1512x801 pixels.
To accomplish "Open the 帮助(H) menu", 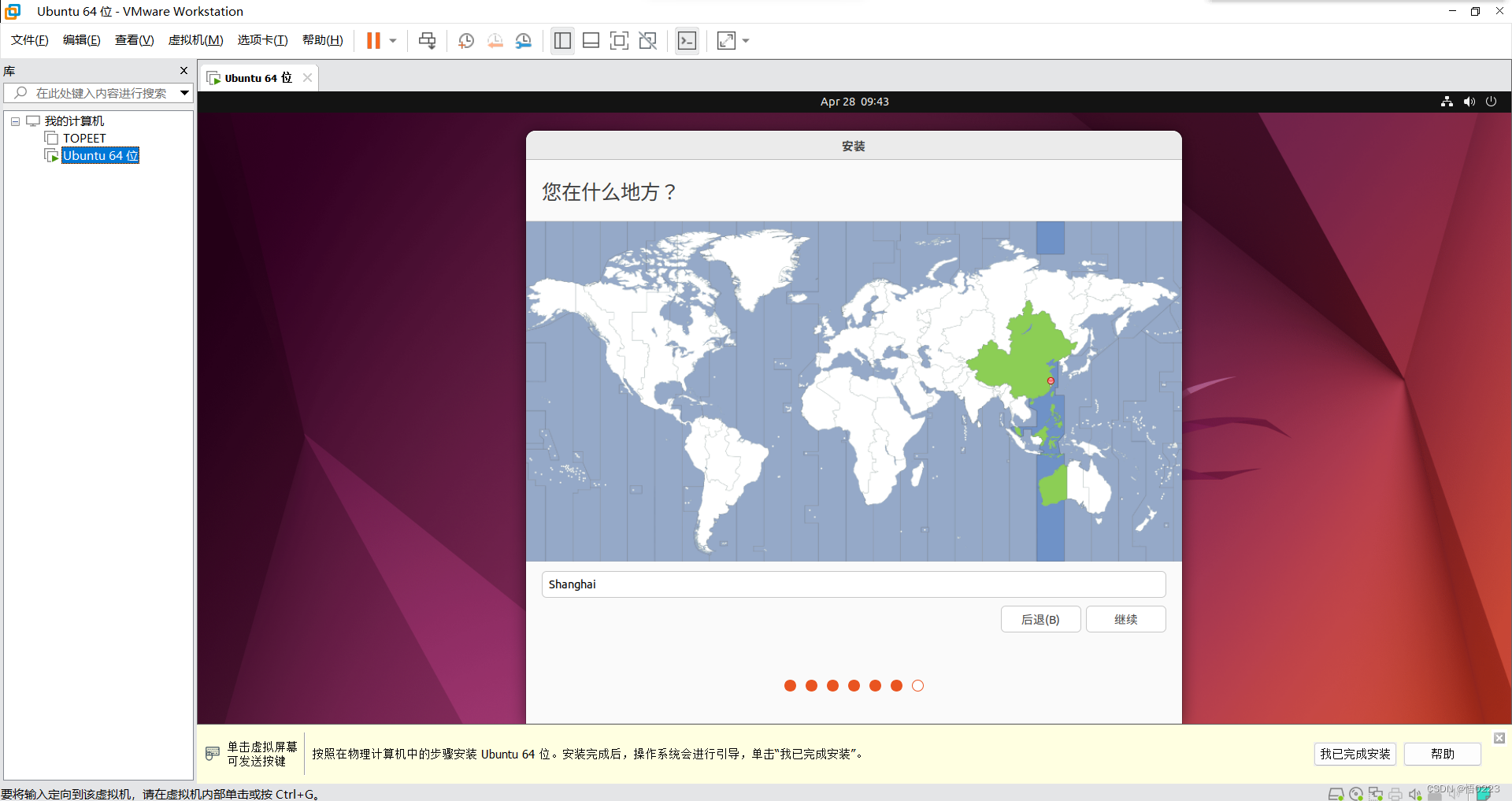I will tap(323, 40).
